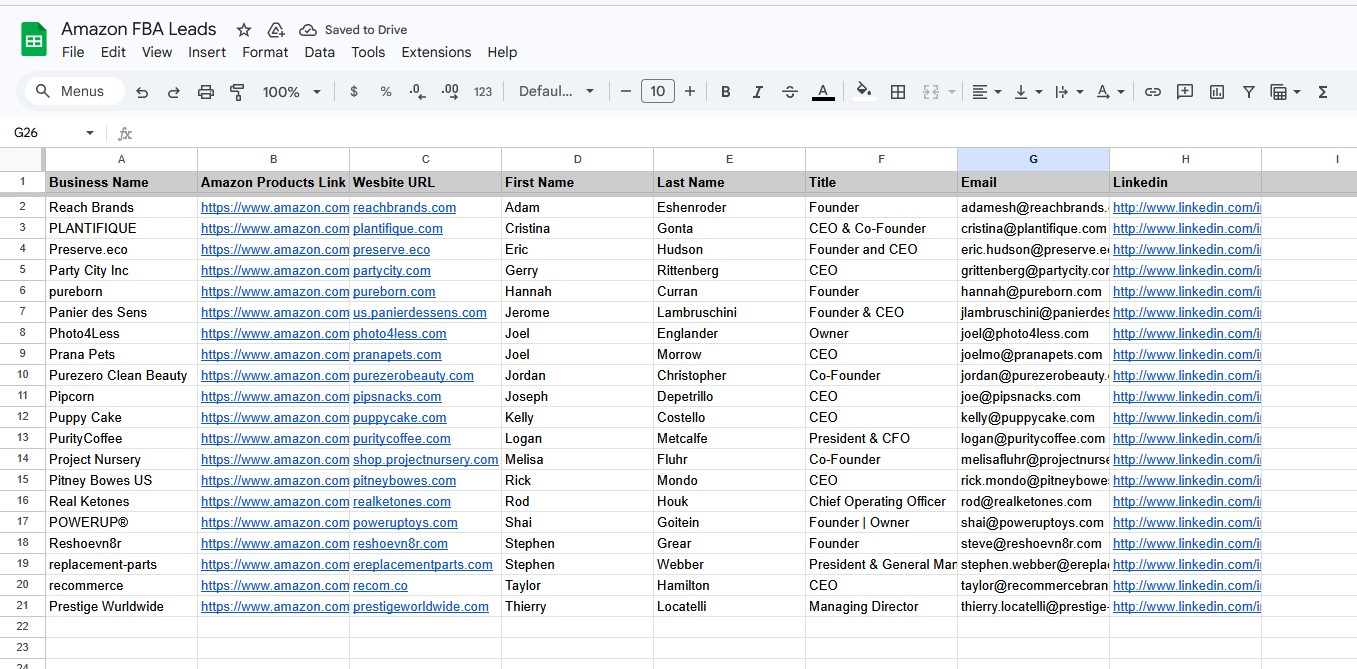Toggle bold formatting

(x=726, y=92)
